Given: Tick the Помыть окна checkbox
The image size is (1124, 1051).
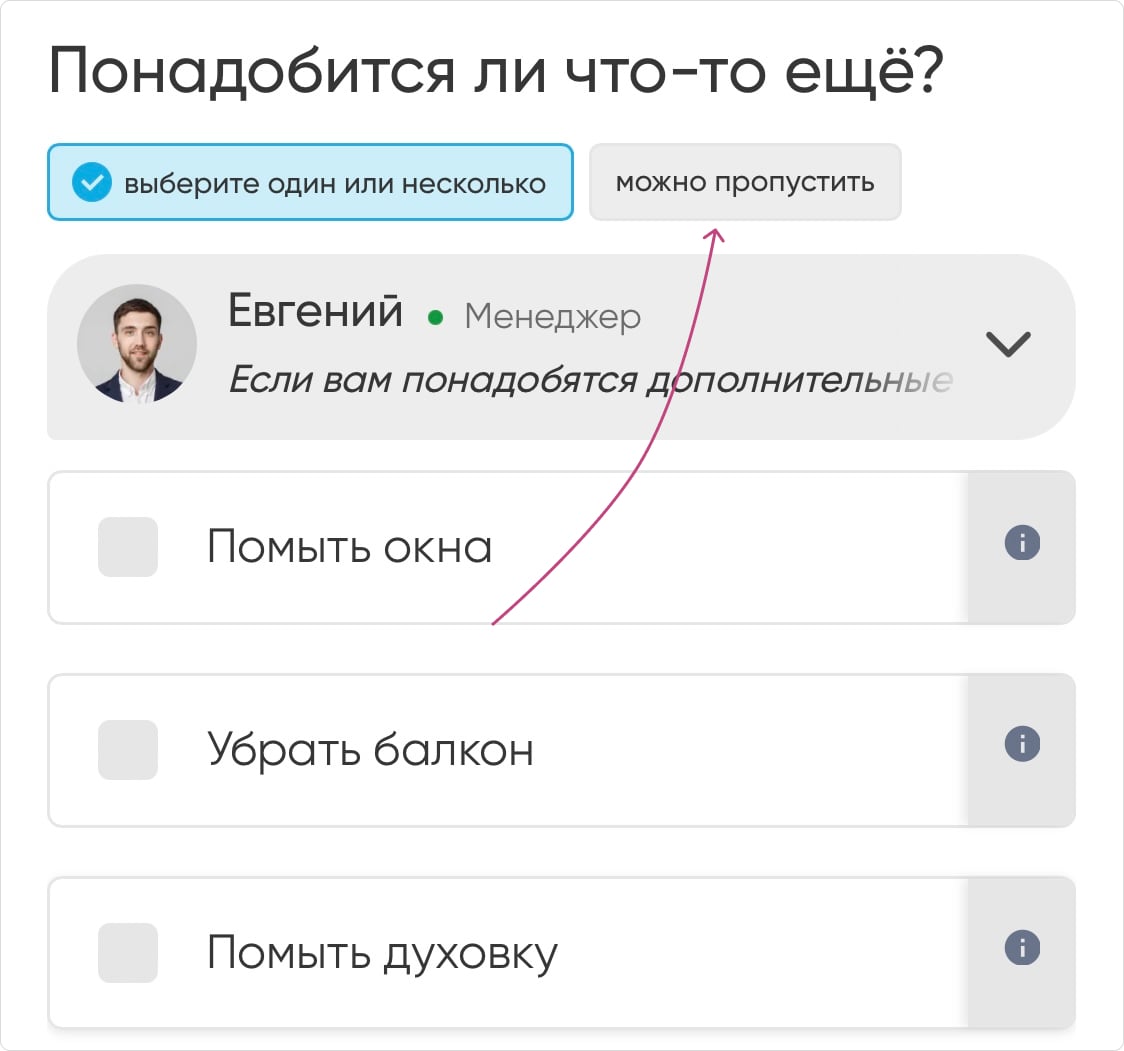Looking at the screenshot, I should coord(128,547).
